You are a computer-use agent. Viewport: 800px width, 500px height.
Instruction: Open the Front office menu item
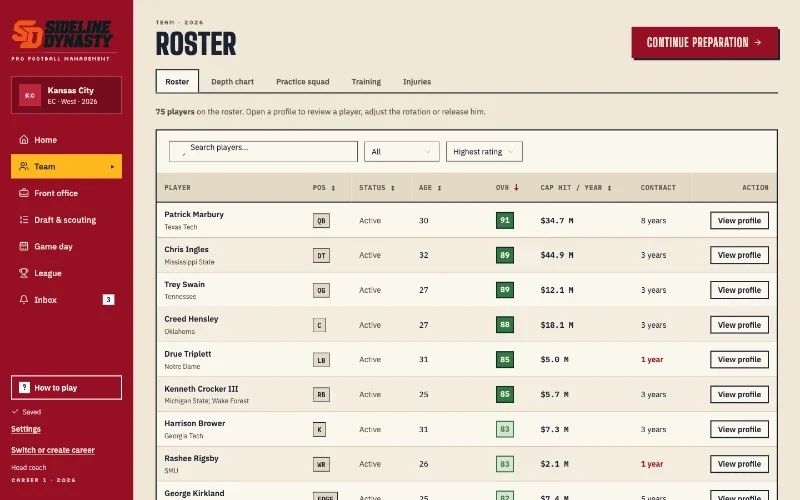[66, 193]
